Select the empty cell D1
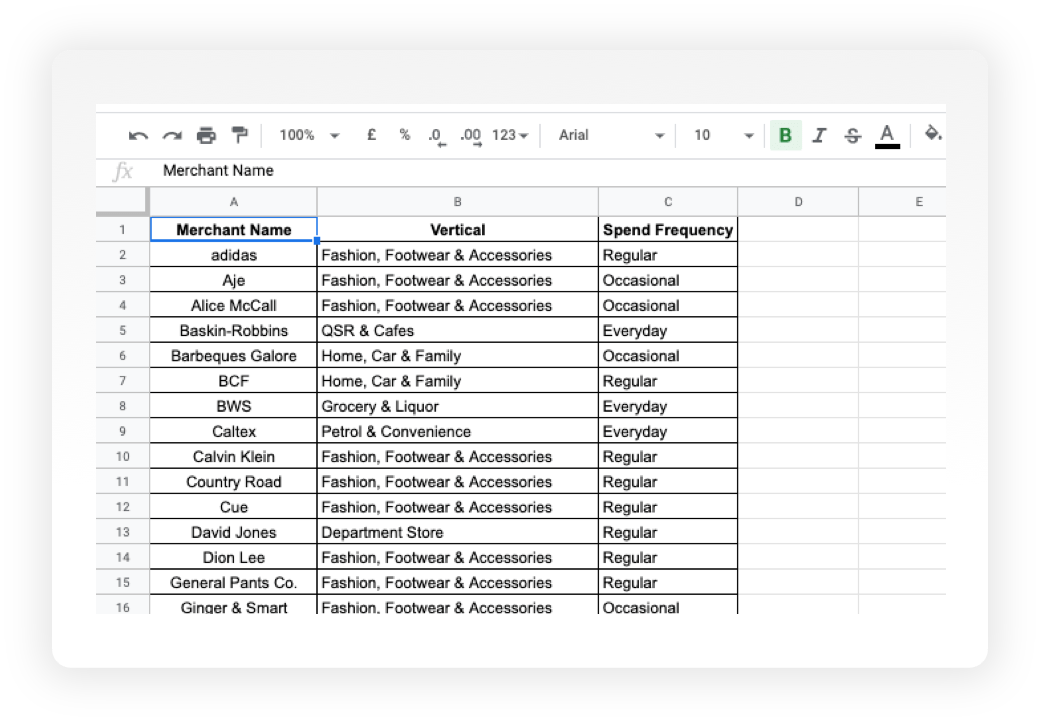The width and height of the screenshot is (1040, 722). [x=798, y=229]
